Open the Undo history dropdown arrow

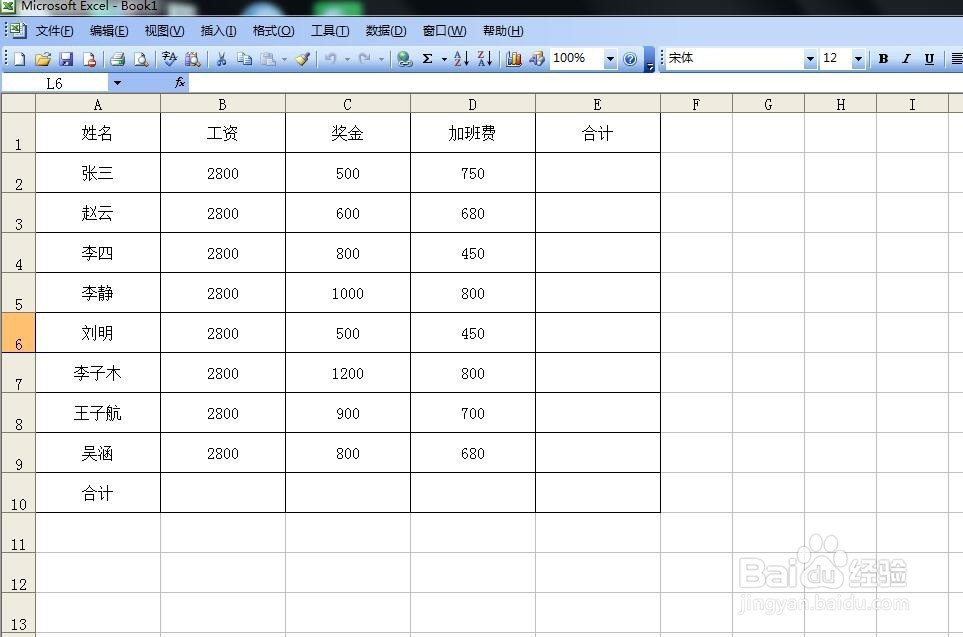click(x=347, y=60)
